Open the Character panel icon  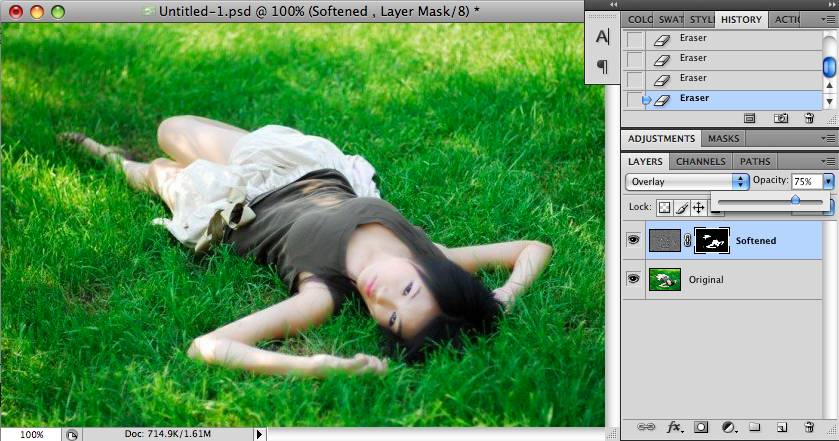(x=602, y=36)
